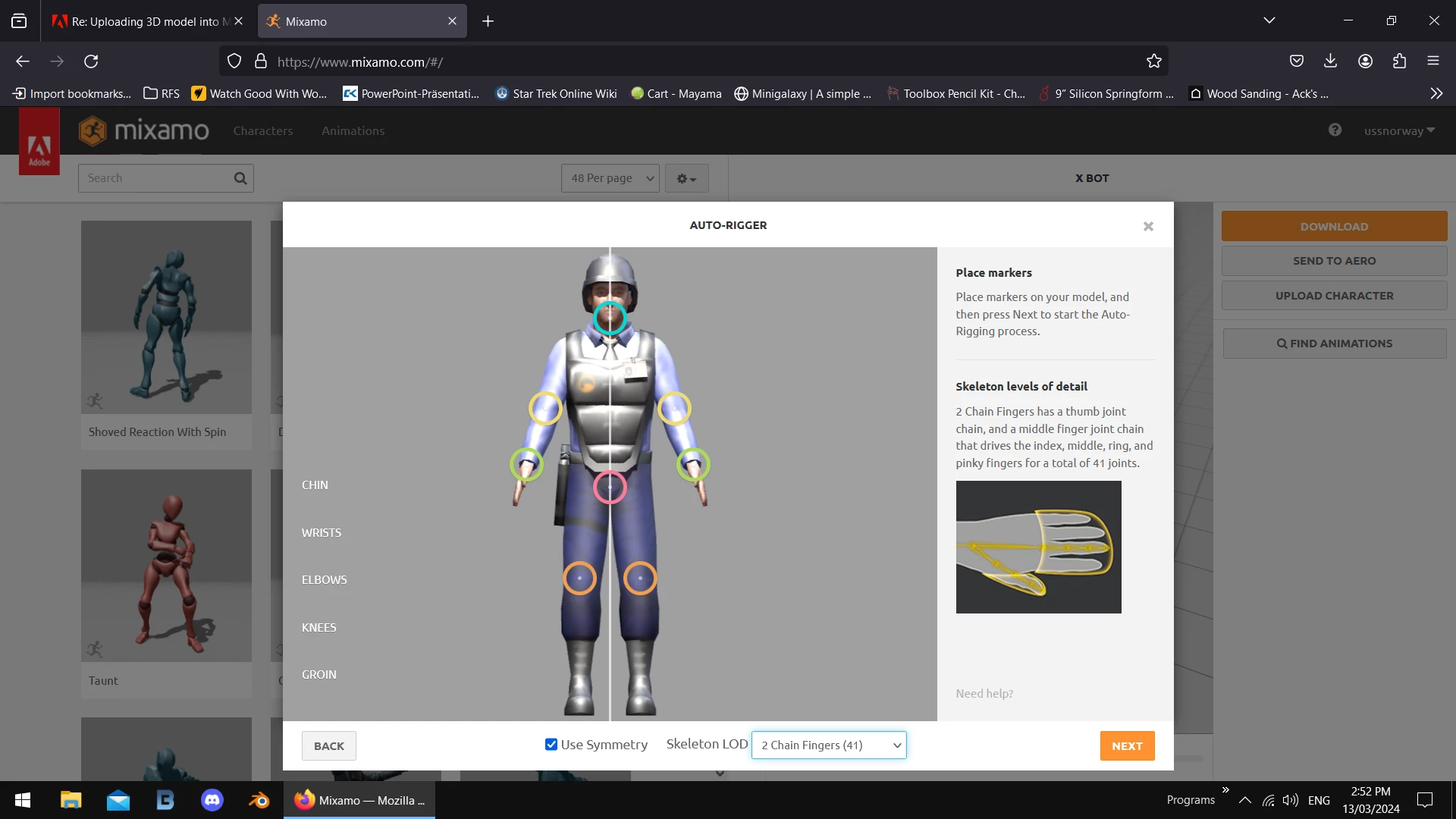Click the cyan chin marker on model
Image resolution: width=1456 pixels, height=819 pixels.
(609, 318)
